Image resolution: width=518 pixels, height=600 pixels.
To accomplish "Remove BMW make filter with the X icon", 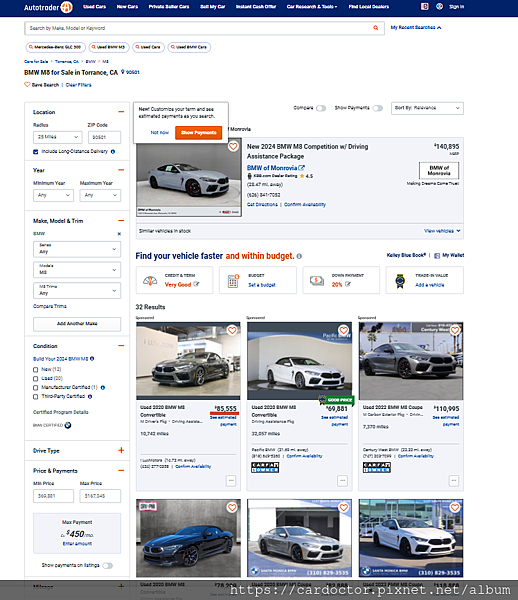I will pyautogui.click(x=119, y=234).
